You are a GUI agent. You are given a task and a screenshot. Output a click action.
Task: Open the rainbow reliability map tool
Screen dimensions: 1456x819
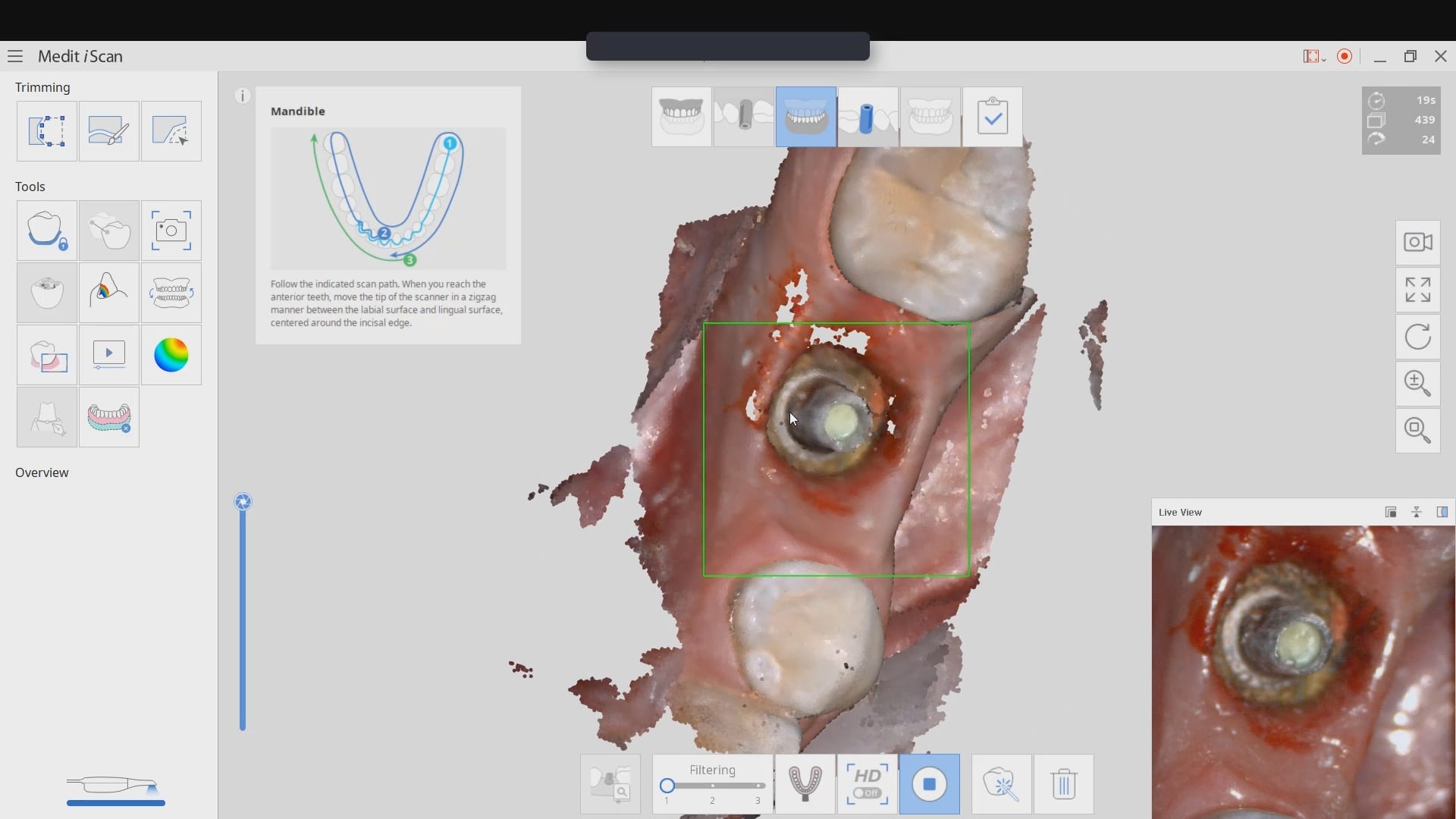coord(171,355)
